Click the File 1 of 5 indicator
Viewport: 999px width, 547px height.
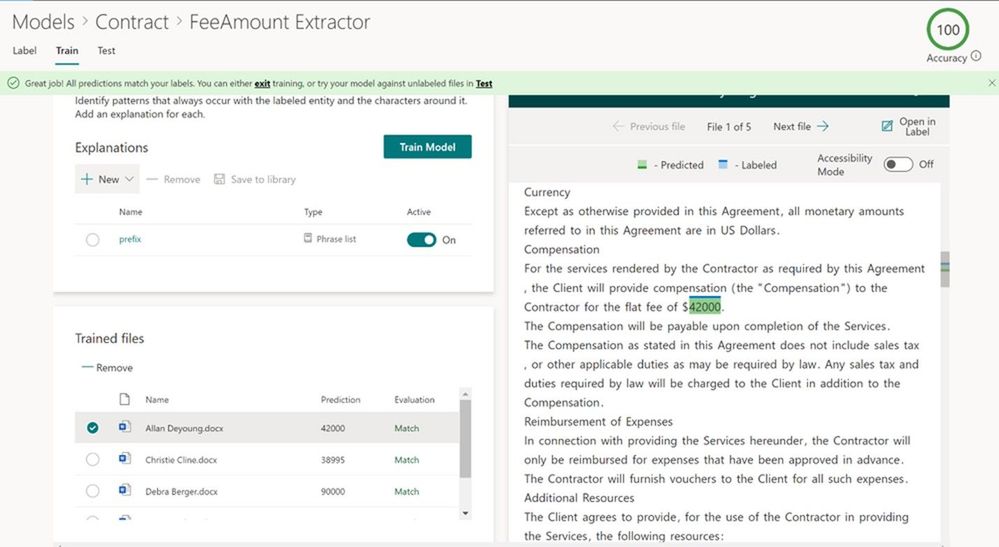[x=729, y=127]
